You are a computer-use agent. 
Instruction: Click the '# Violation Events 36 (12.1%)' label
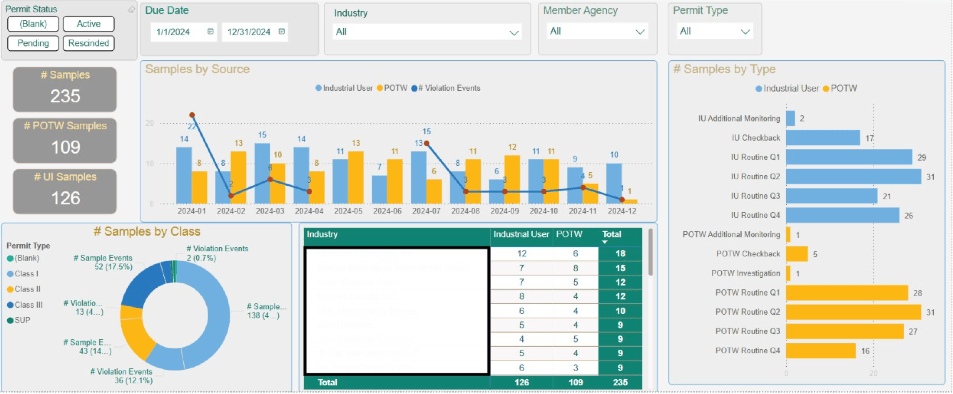pos(121,376)
